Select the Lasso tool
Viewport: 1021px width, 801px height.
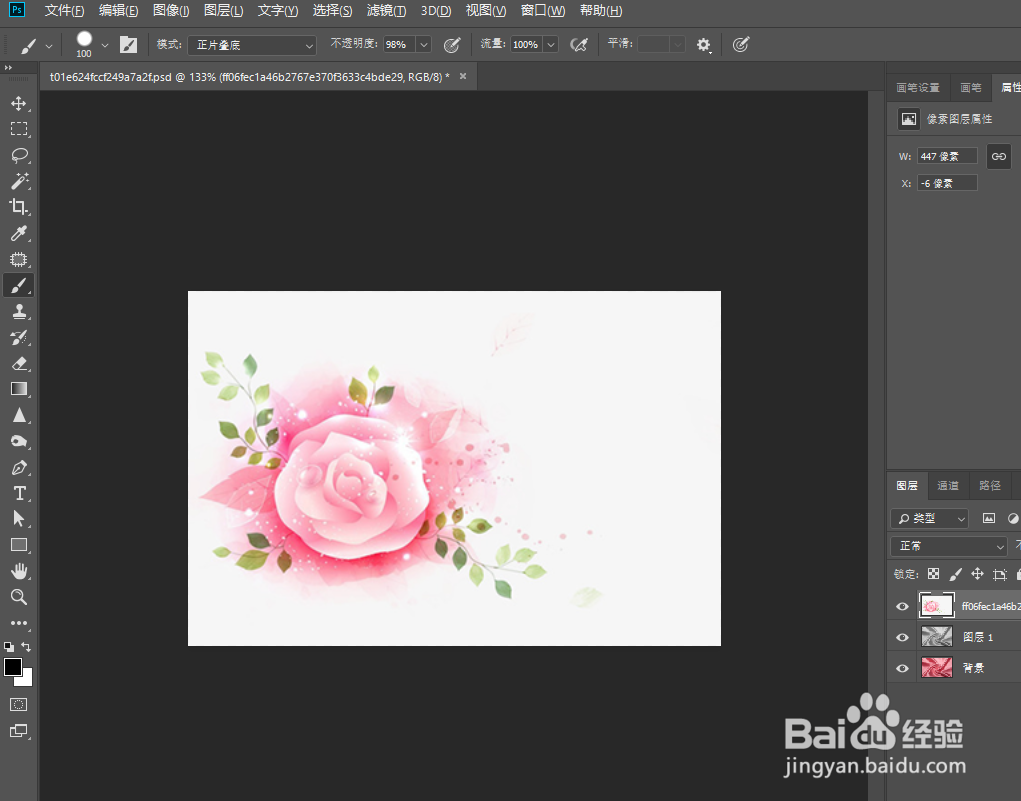[x=19, y=155]
